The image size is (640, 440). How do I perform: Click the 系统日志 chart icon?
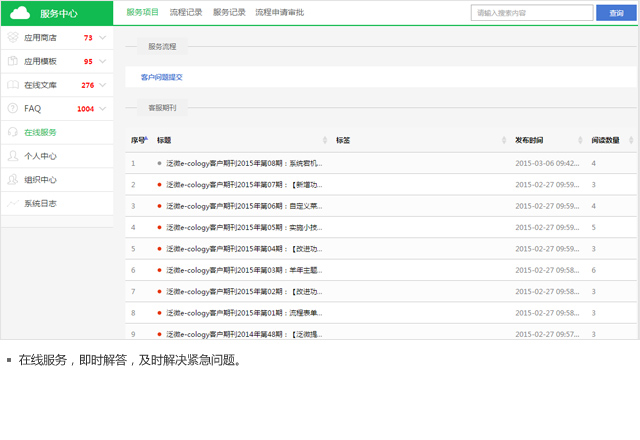point(13,203)
